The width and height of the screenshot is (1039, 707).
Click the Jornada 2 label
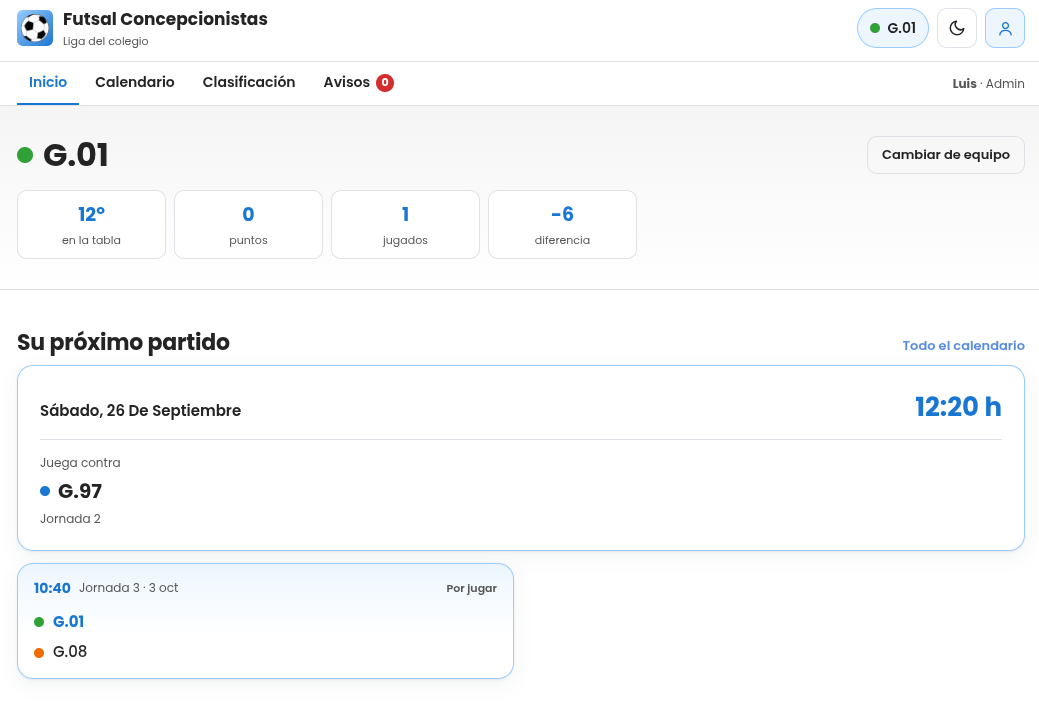70,519
